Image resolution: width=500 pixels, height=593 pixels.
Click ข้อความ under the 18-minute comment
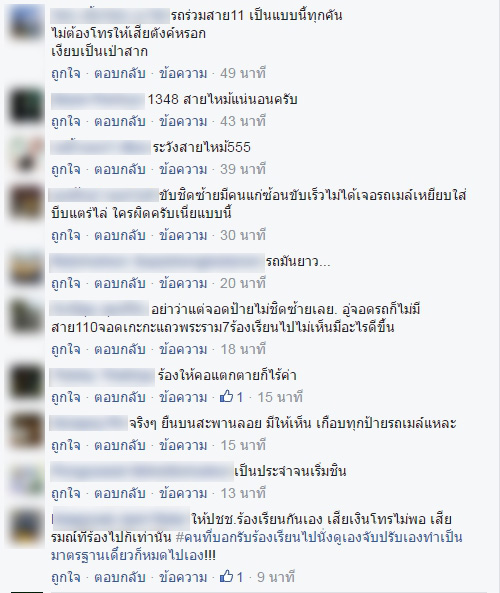point(183,349)
